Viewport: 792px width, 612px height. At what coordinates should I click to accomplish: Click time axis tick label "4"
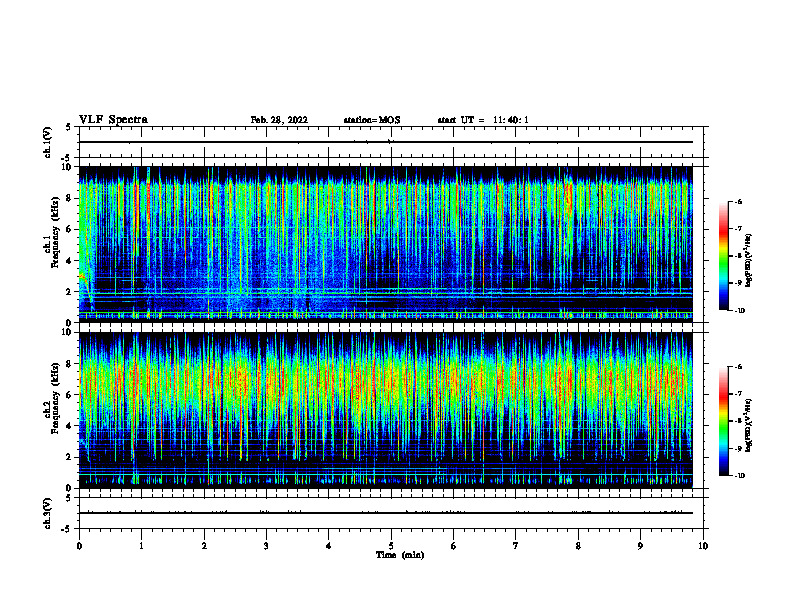point(329,546)
